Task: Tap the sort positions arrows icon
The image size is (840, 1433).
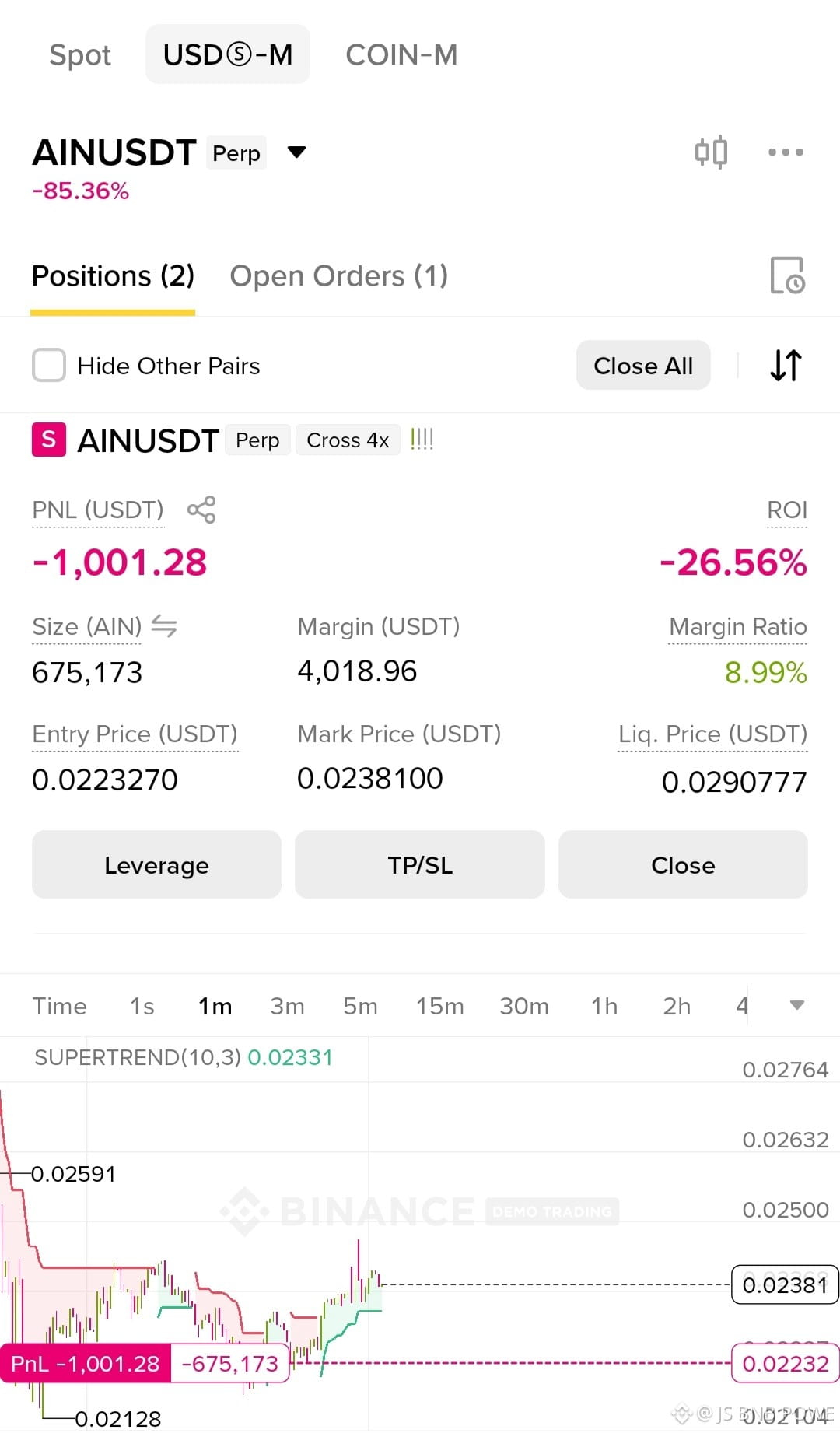Action: (x=786, y=365)
